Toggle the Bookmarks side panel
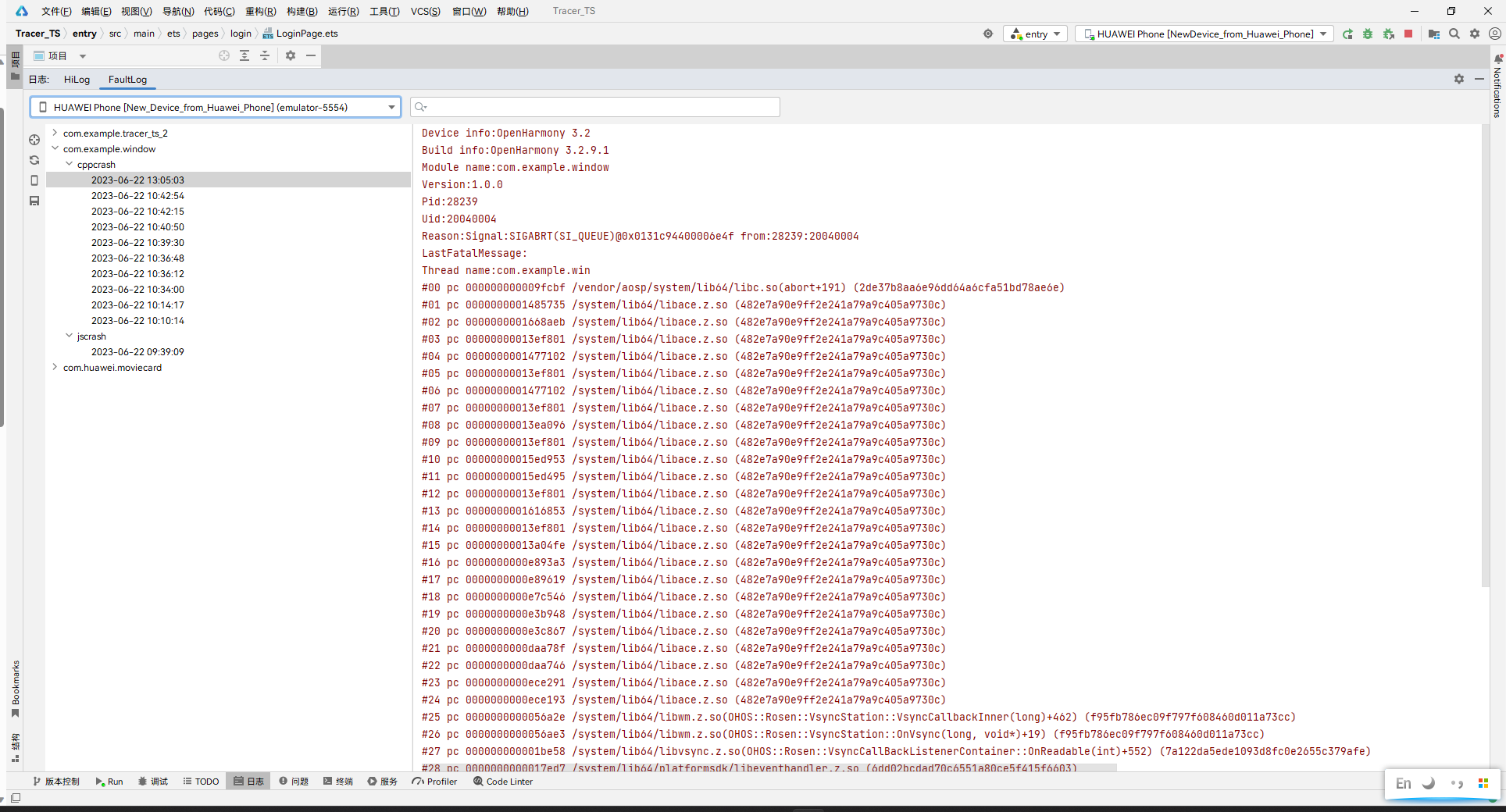 [x=15, y=688]
